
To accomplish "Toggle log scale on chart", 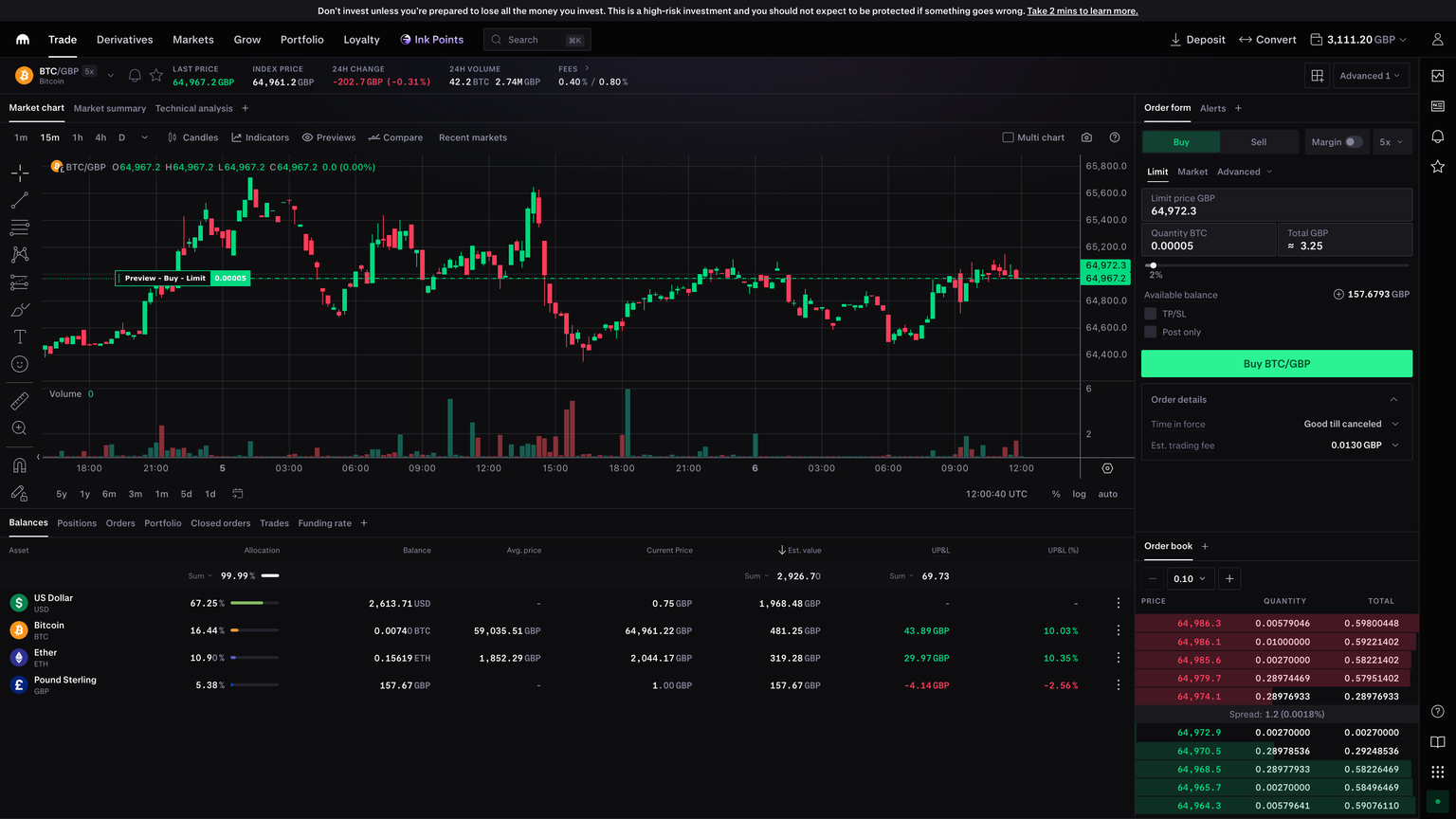I will 1079,494.
